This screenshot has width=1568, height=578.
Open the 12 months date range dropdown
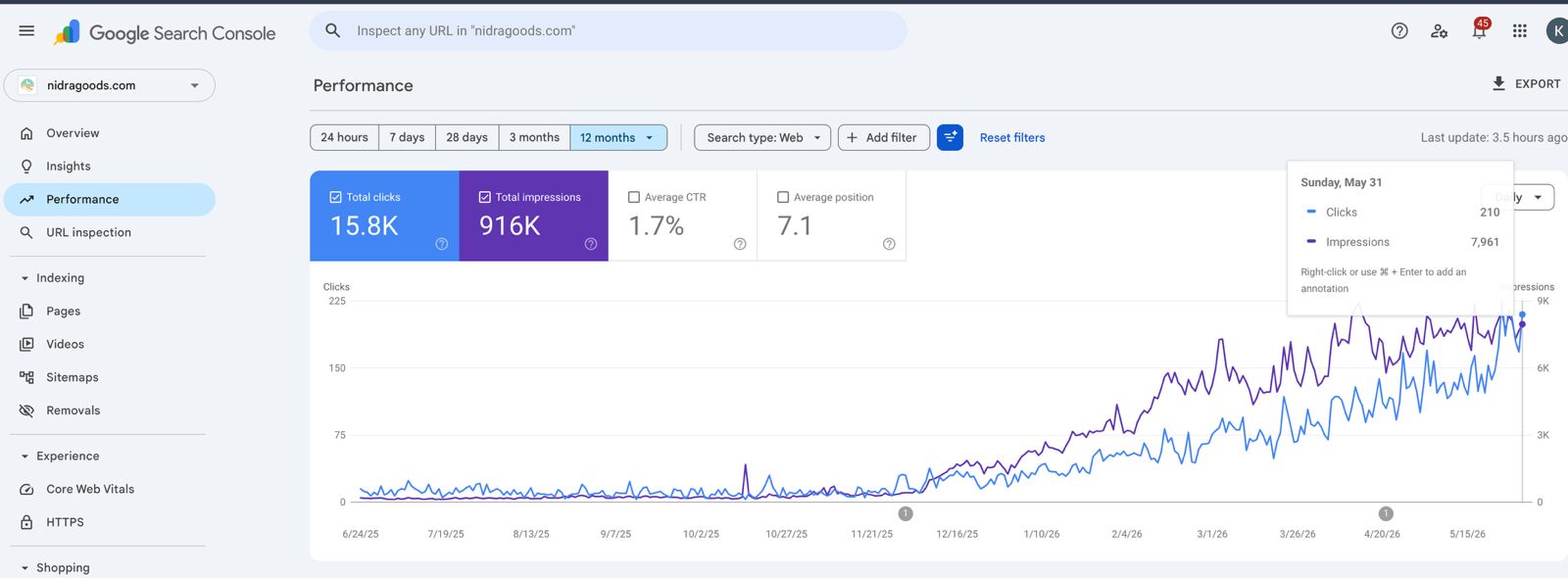pos(618,137)
